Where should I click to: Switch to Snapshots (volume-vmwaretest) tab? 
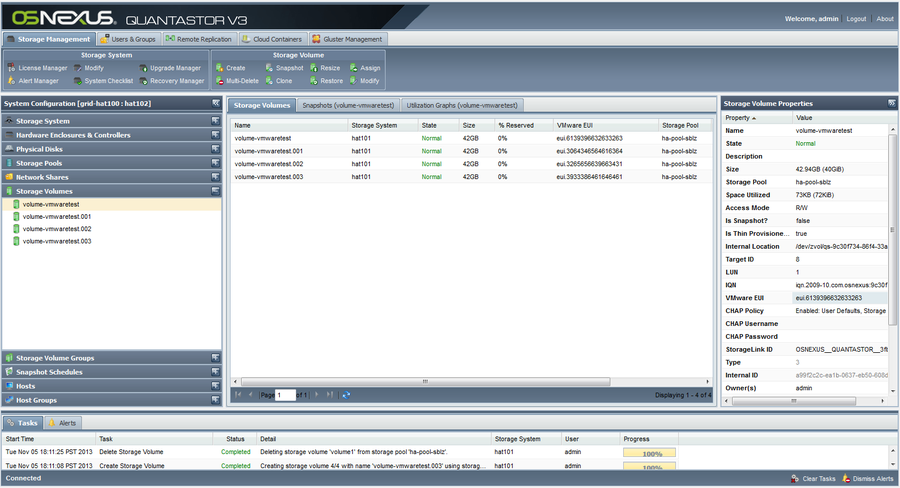coord(348,105)
